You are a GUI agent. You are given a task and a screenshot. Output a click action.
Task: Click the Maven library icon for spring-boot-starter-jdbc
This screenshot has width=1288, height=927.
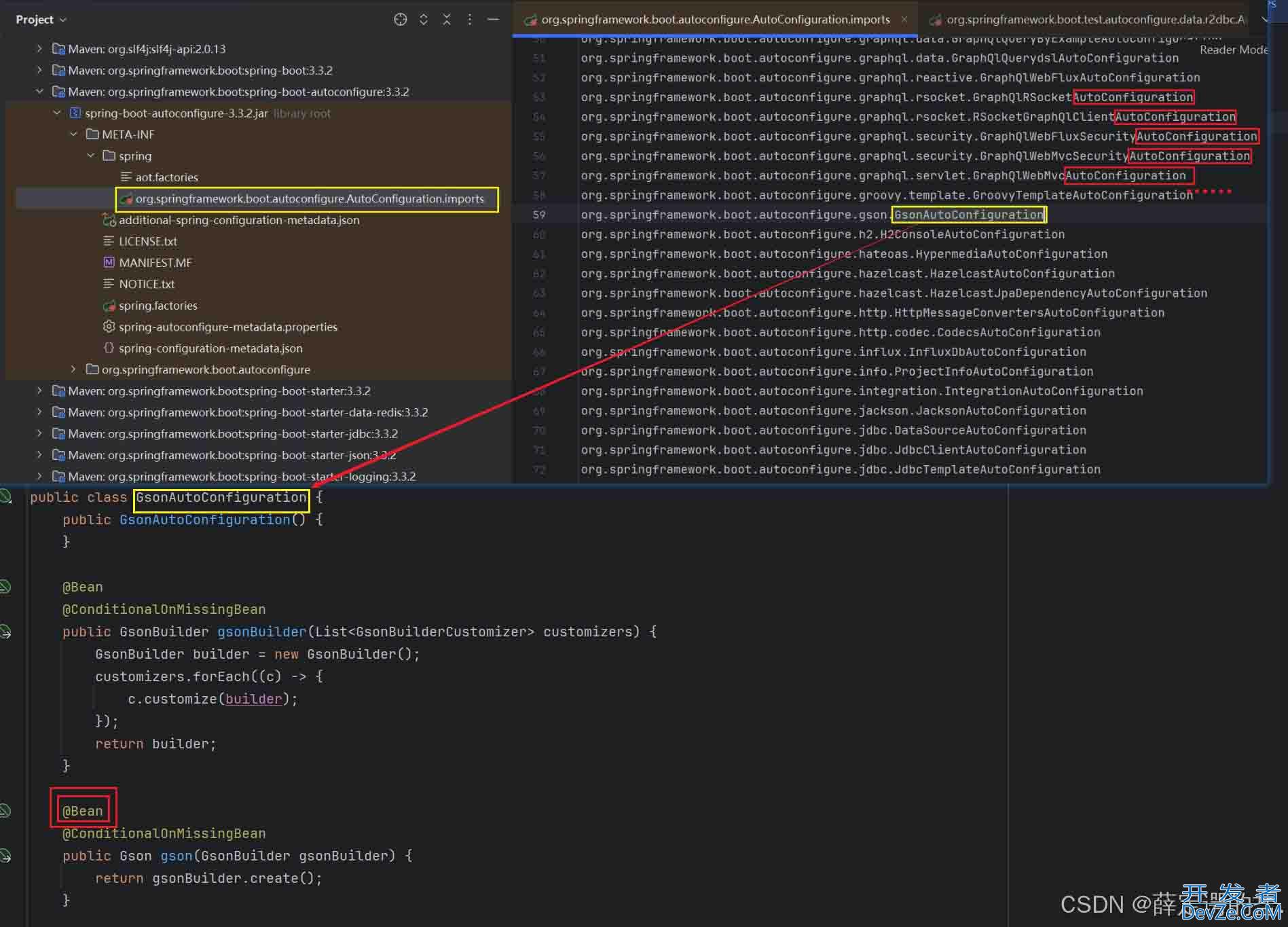(x=58, y=433)
